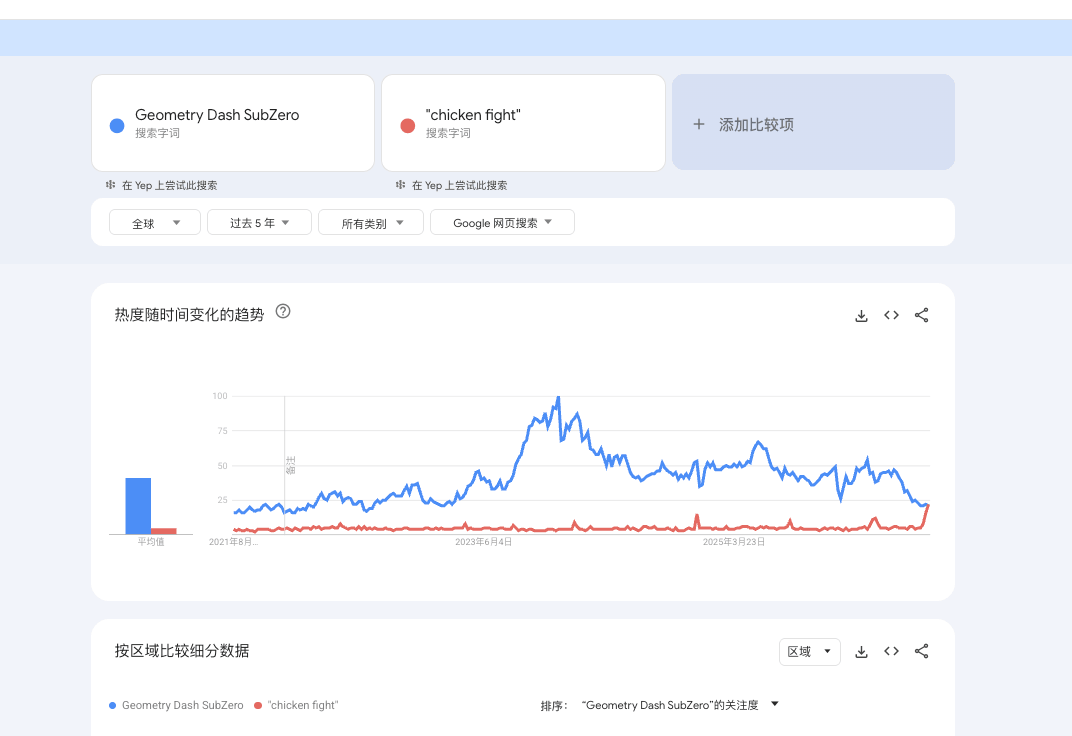1072x736 pixels.
Task: Click the peak at 100 on blue line
Action: 559,397
